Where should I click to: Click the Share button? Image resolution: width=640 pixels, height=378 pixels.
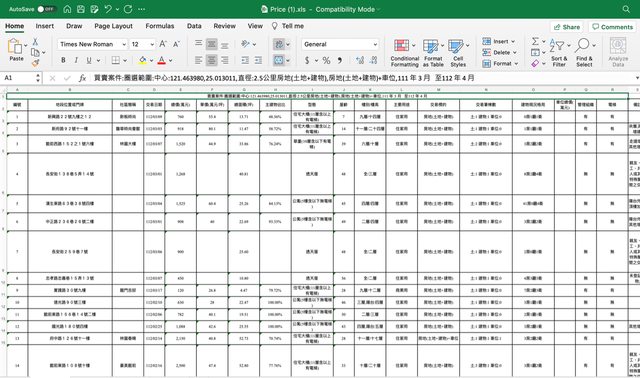click(567, 27)
